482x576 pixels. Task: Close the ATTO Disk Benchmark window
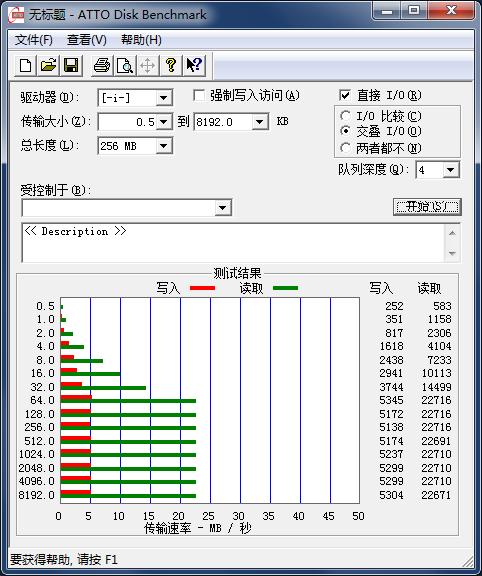[451, 11]
